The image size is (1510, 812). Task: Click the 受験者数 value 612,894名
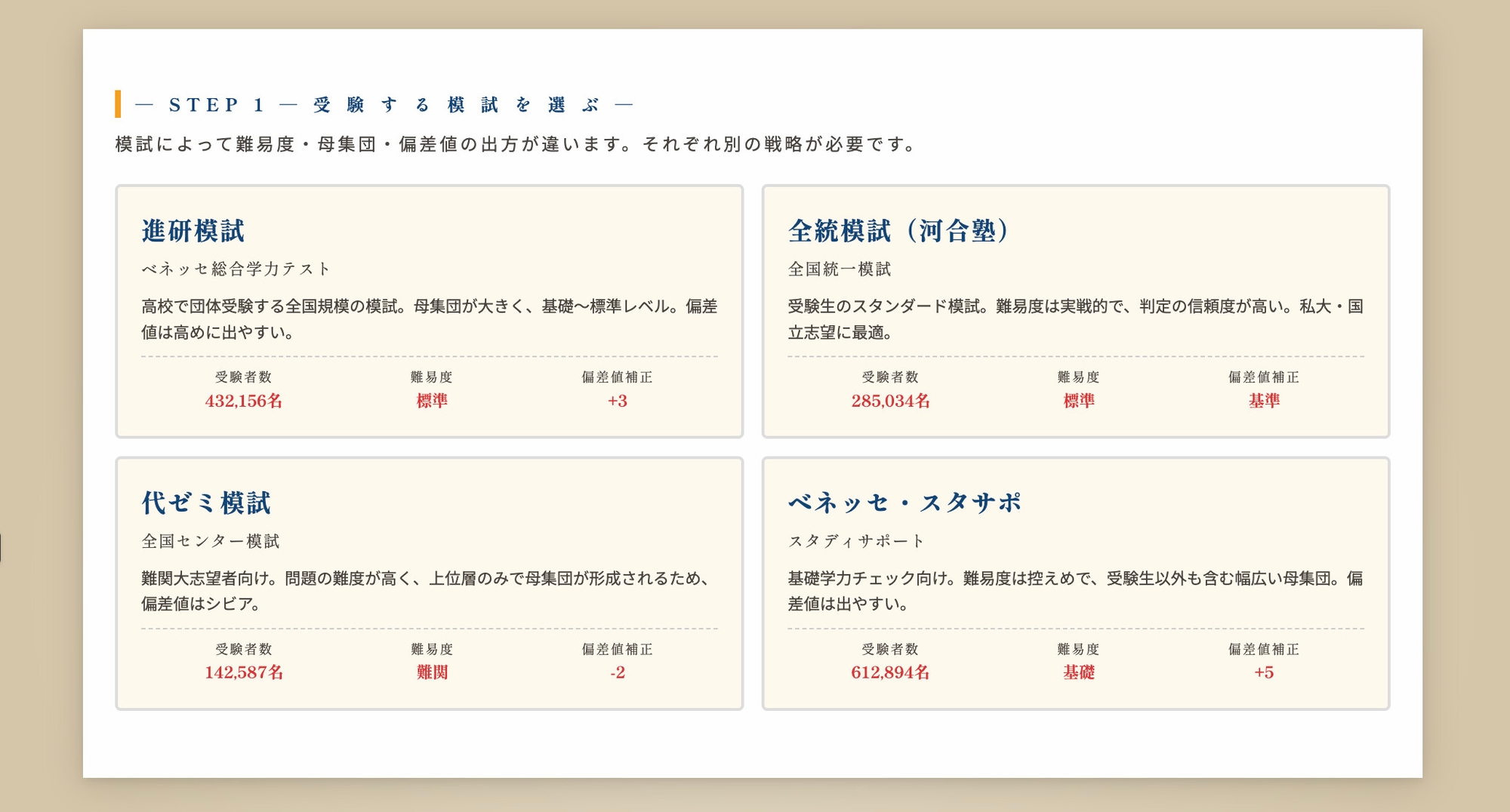pos(891,672)
